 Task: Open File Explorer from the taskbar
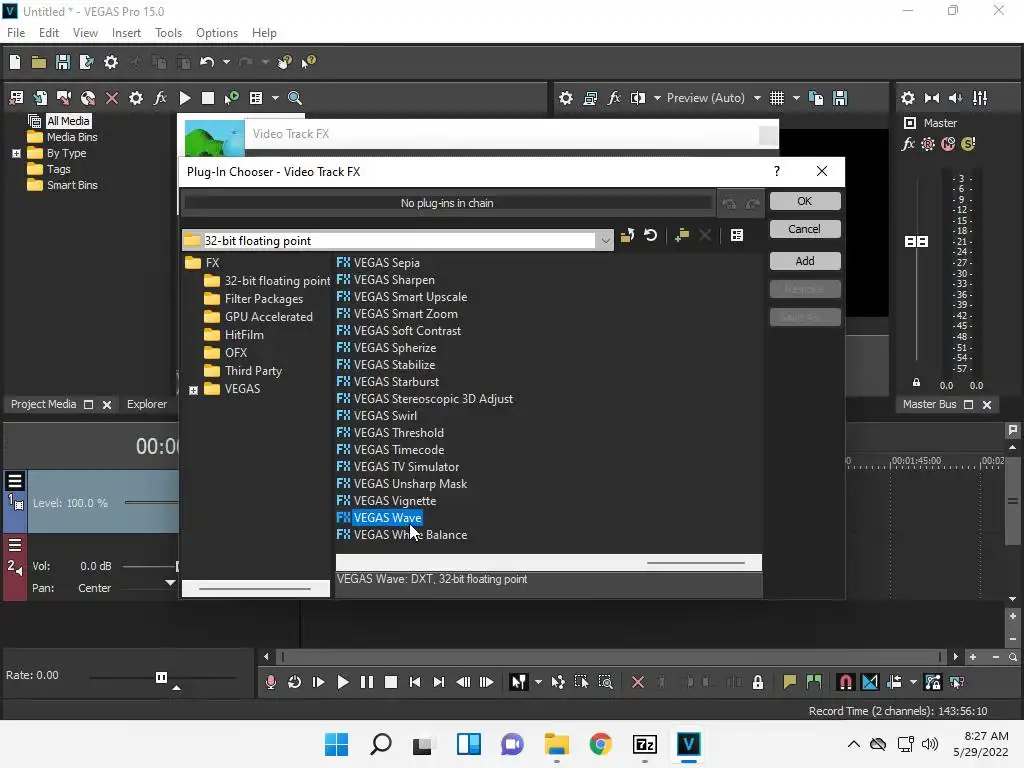(x=556, y=744)
